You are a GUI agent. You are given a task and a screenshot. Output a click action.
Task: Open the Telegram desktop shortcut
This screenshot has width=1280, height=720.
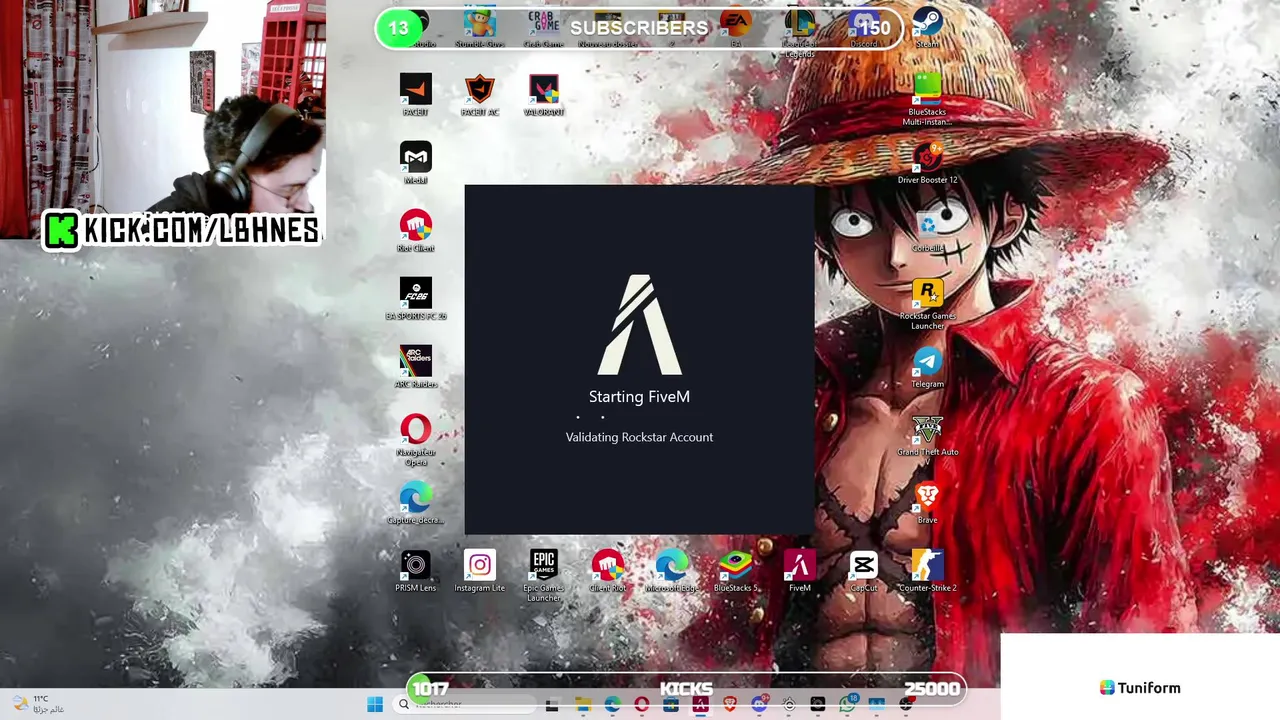[x=928, y=367]
